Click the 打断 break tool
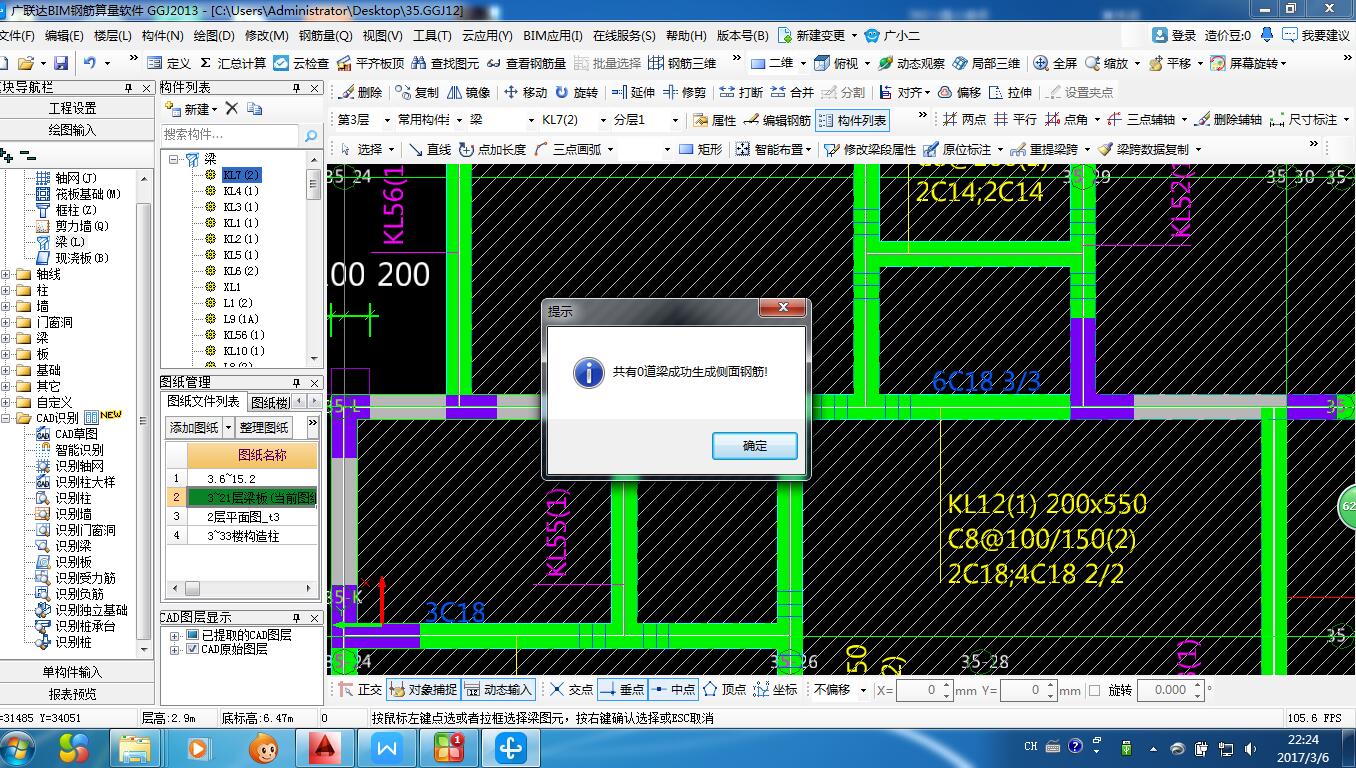 tap(741, 92)
